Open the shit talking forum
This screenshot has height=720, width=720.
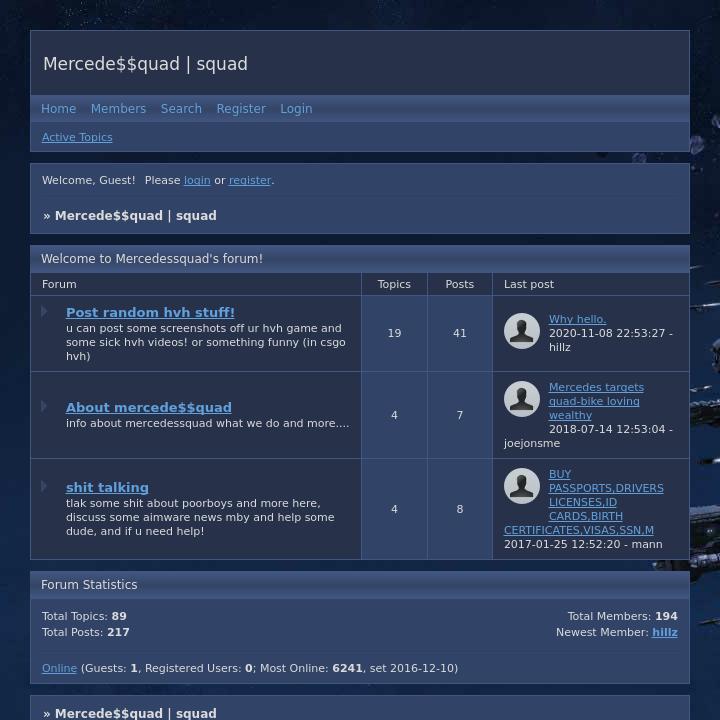click(x=107, y=487)
